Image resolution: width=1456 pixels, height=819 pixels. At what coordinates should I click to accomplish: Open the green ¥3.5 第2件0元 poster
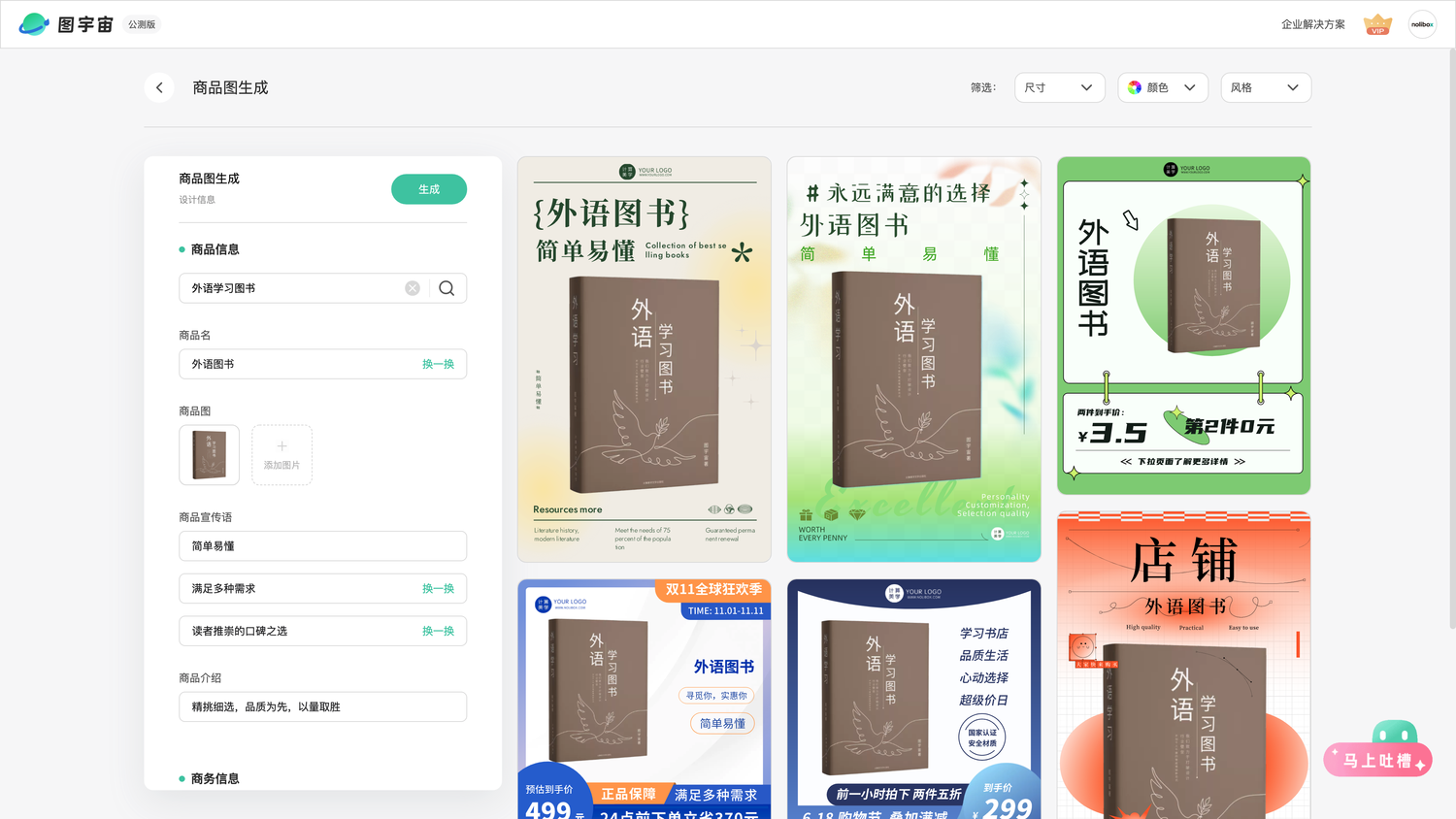pyautogui.click(x=1184, y=325)
